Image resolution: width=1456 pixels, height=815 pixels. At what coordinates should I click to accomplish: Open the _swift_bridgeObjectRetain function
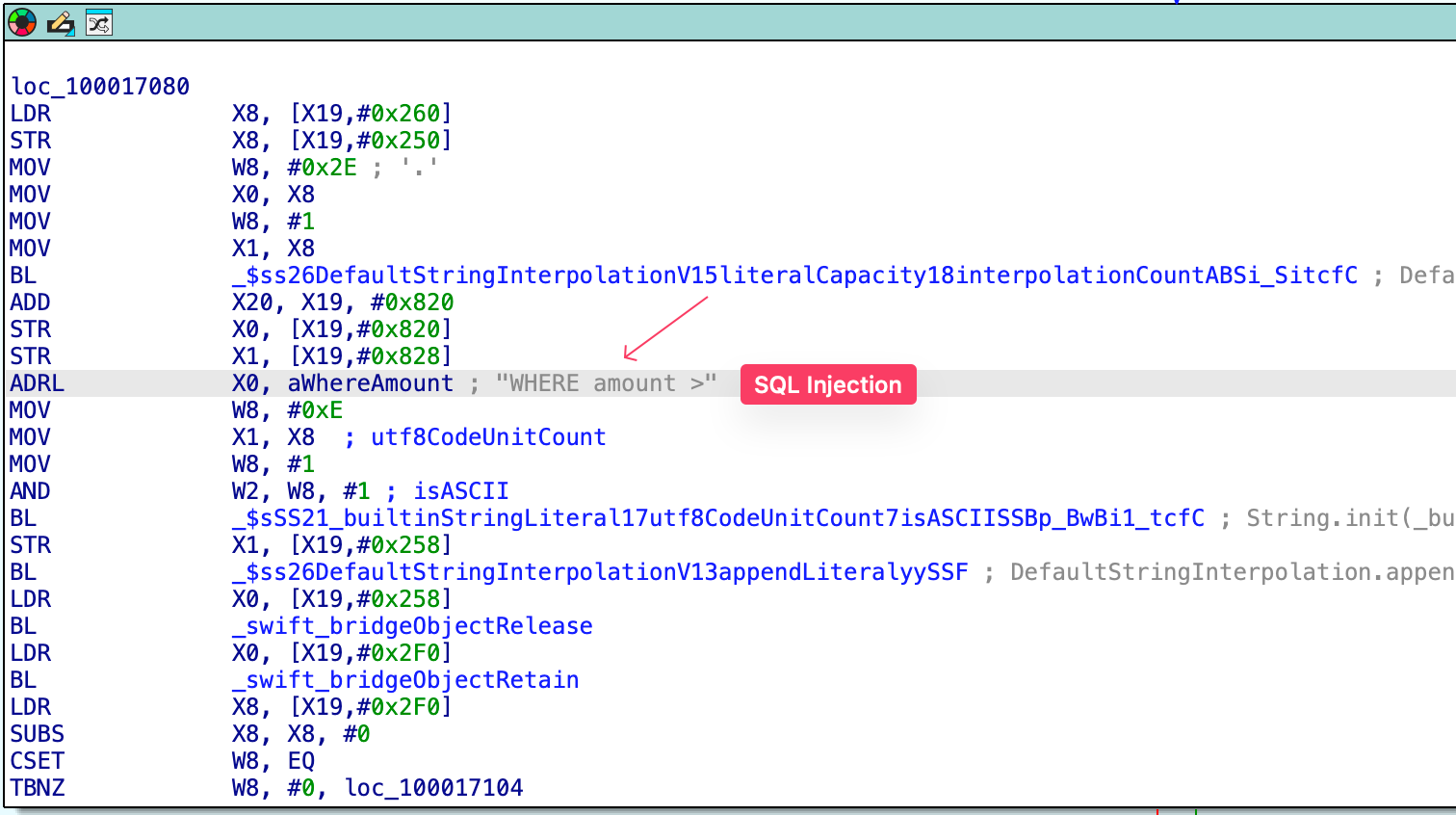[x=404, y=680]
